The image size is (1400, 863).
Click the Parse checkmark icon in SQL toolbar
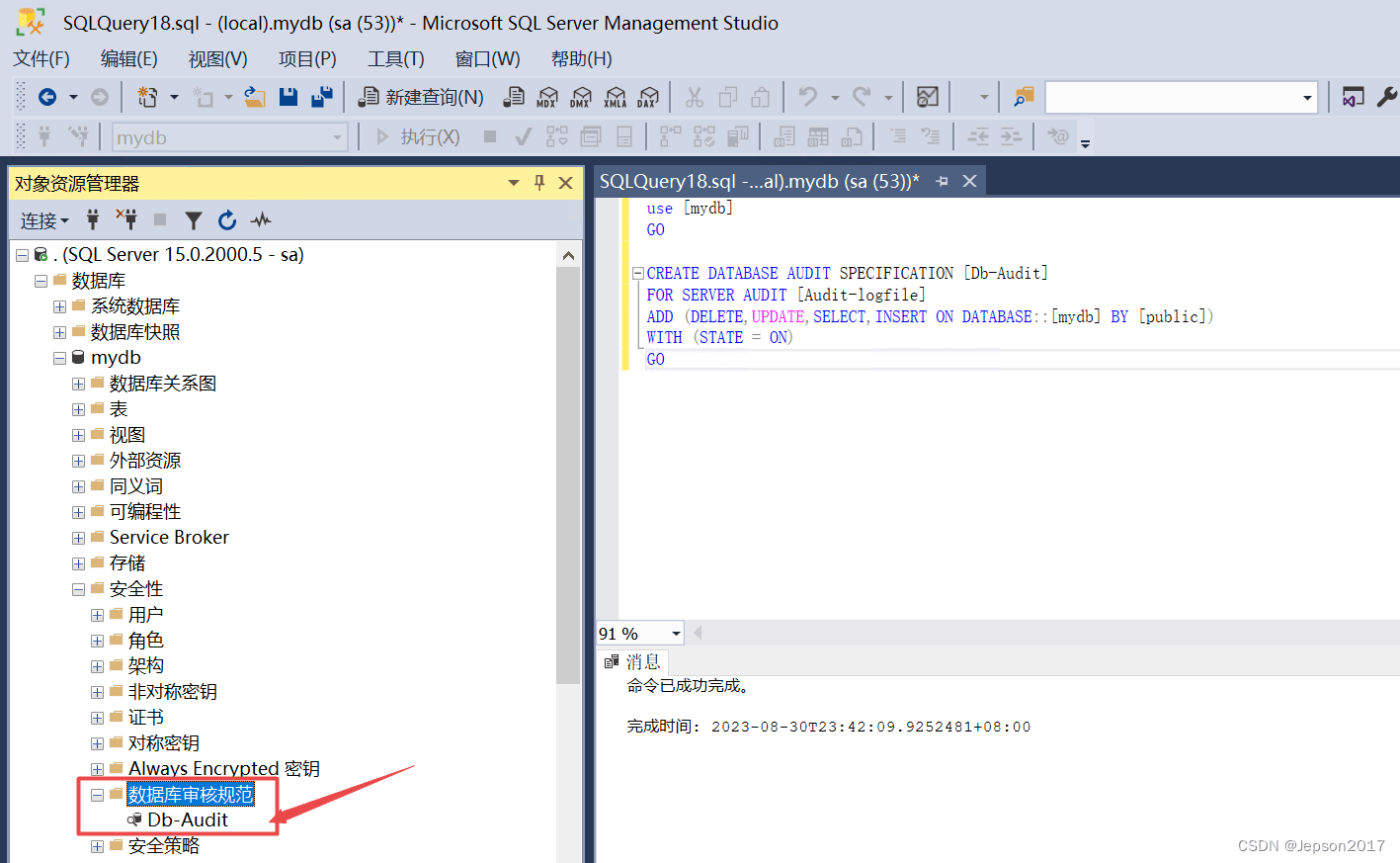[524, 136]
